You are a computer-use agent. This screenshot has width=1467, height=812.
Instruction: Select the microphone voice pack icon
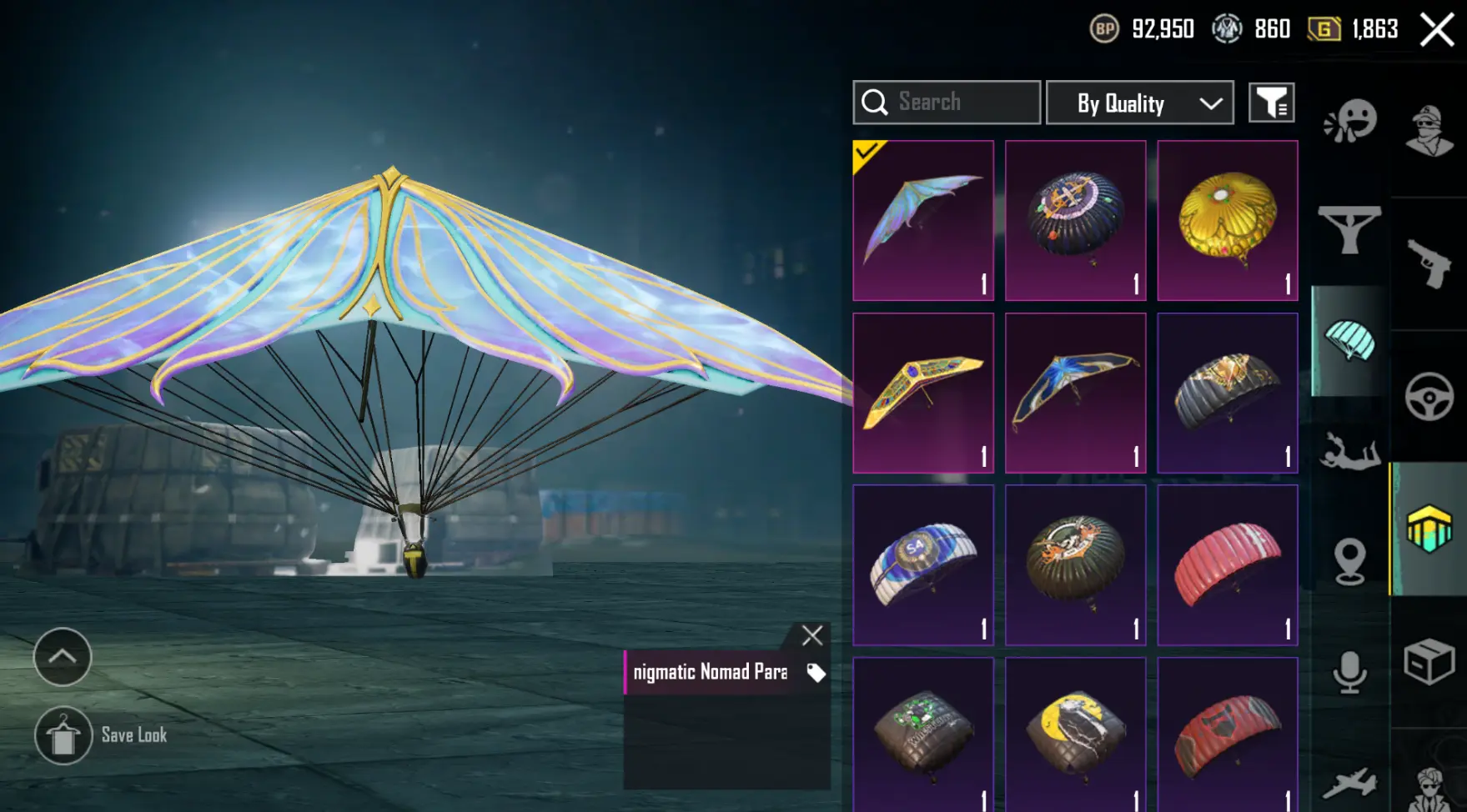tap(1349, 672)
